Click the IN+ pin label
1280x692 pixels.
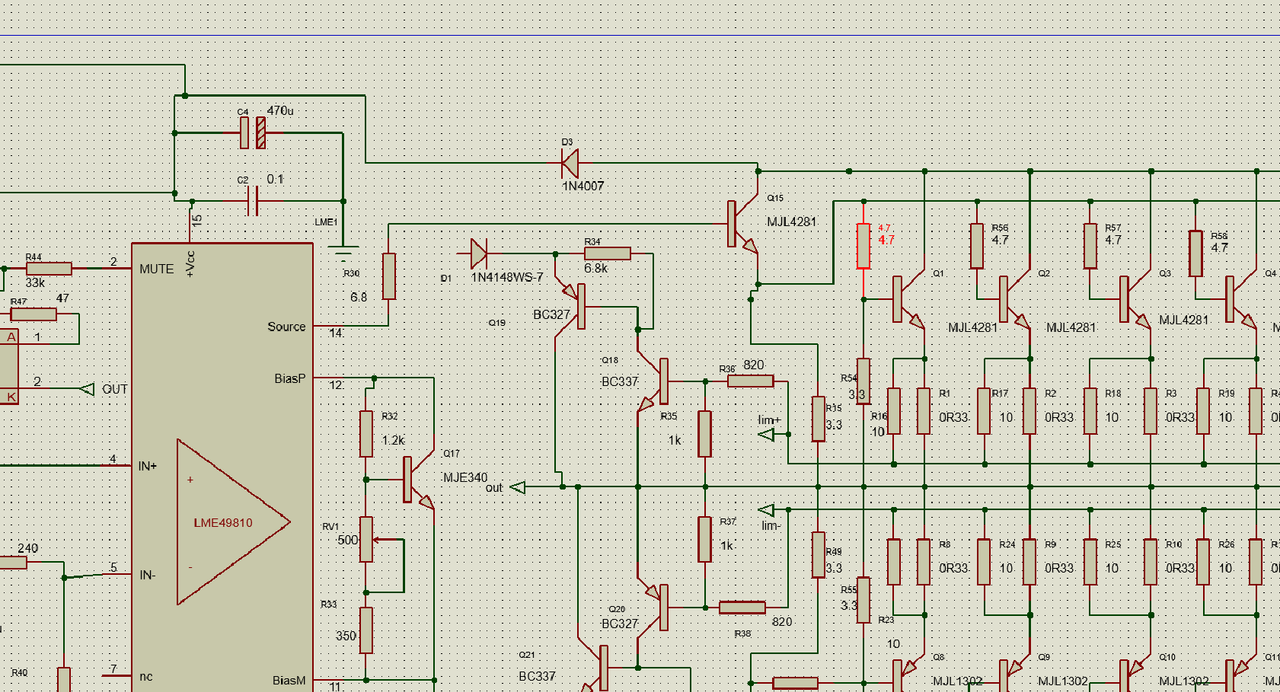click(x=148, y=466)
